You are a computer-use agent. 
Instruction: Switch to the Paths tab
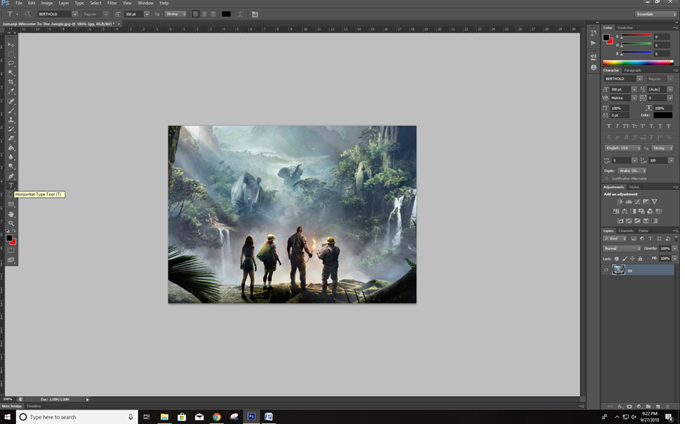[x=643, y=231]
